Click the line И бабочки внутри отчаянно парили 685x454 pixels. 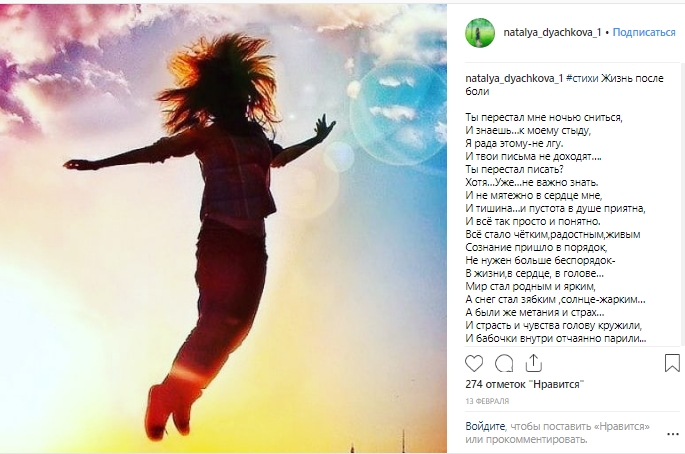(556, 339)
